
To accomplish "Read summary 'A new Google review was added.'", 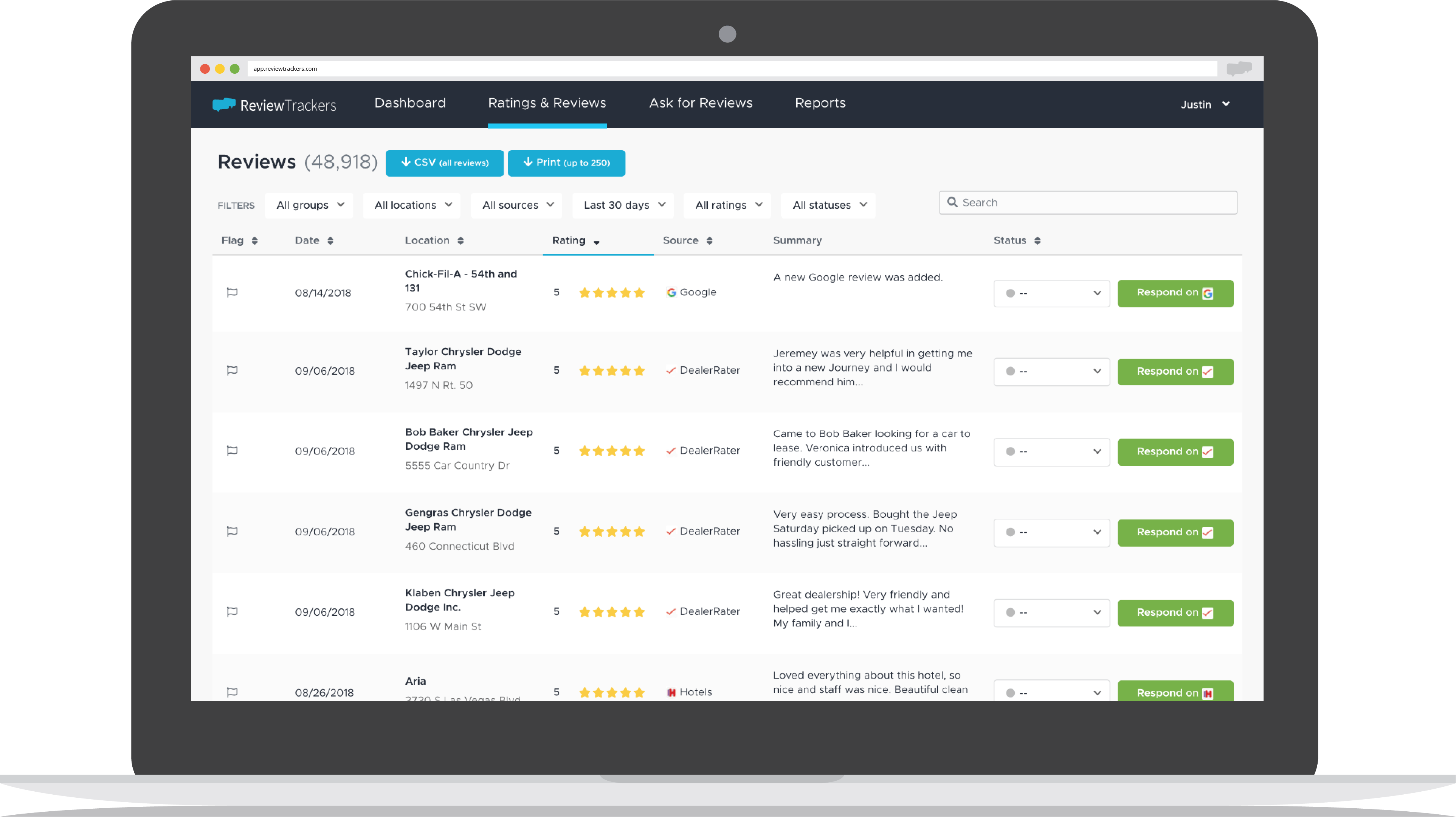I will pyautogui.click(x=857, y=278).
